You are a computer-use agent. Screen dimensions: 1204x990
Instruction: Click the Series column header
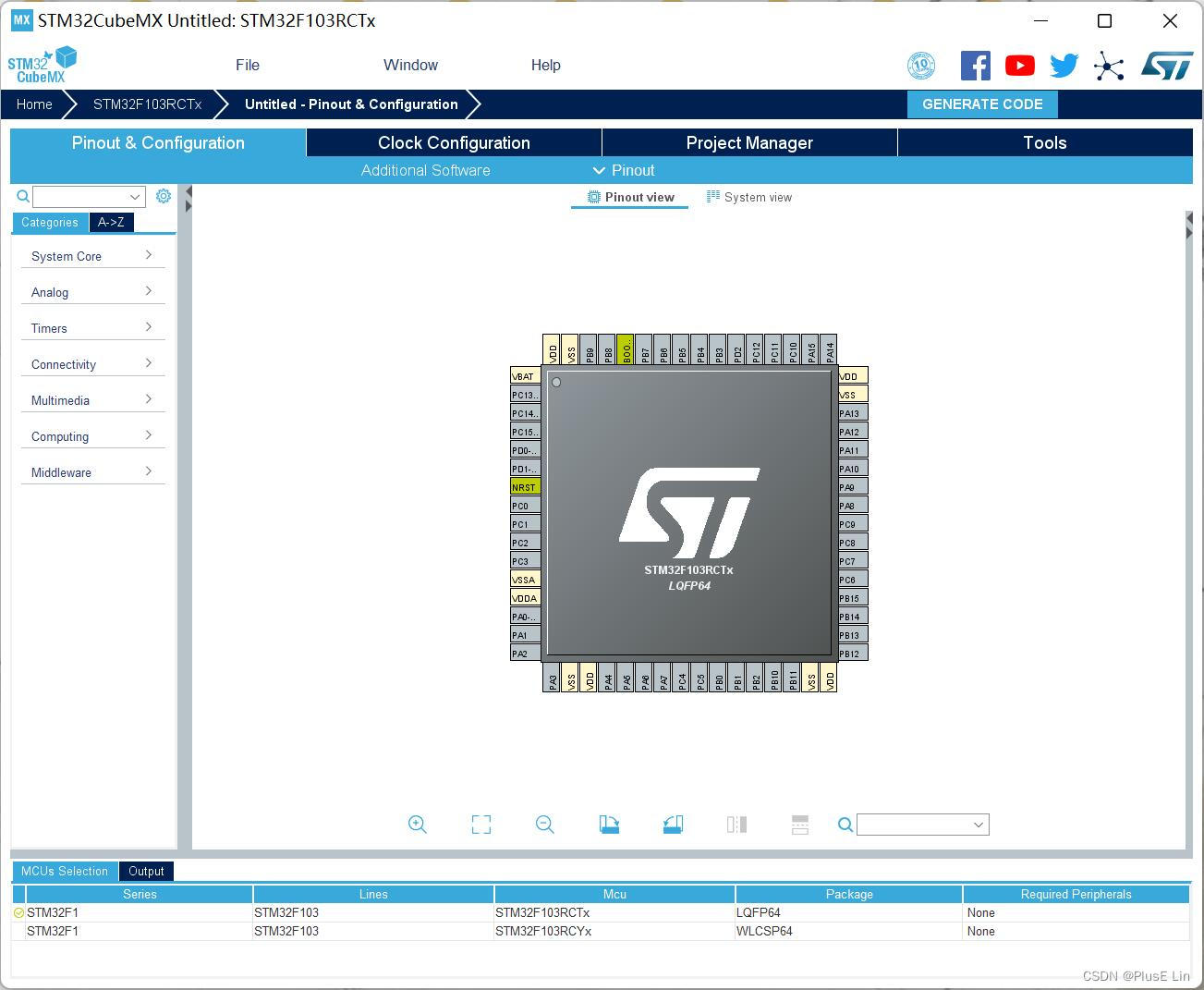pyautogui.click(x=140, y=894)
